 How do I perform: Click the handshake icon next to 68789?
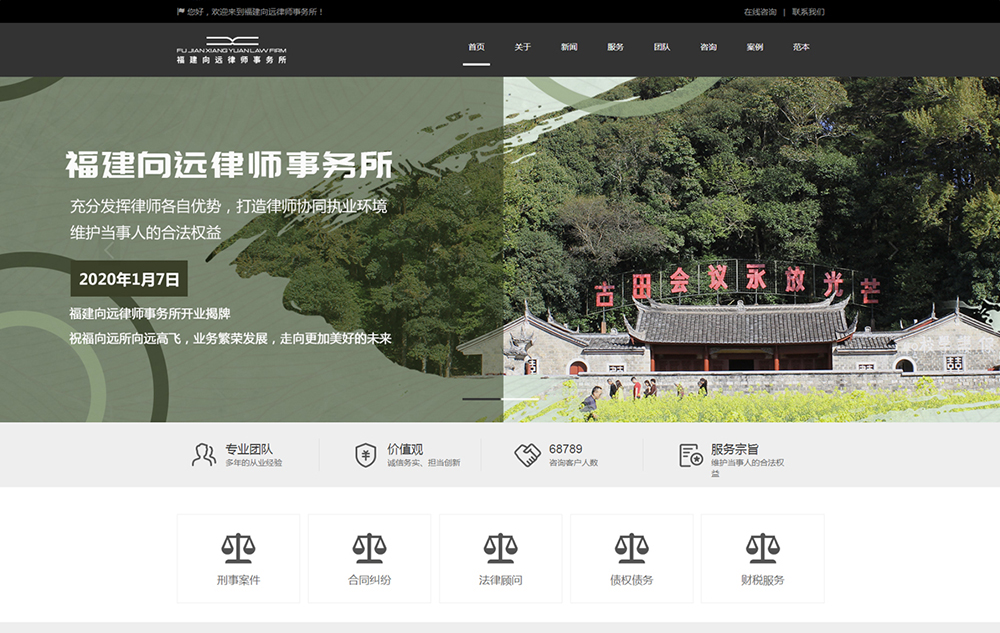(527, 455)
